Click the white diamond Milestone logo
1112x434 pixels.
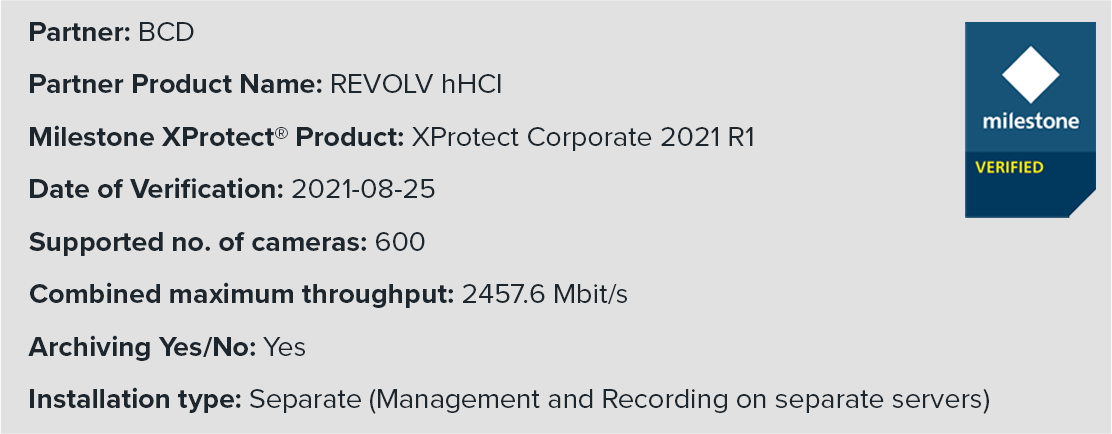tap(1030, 74)
